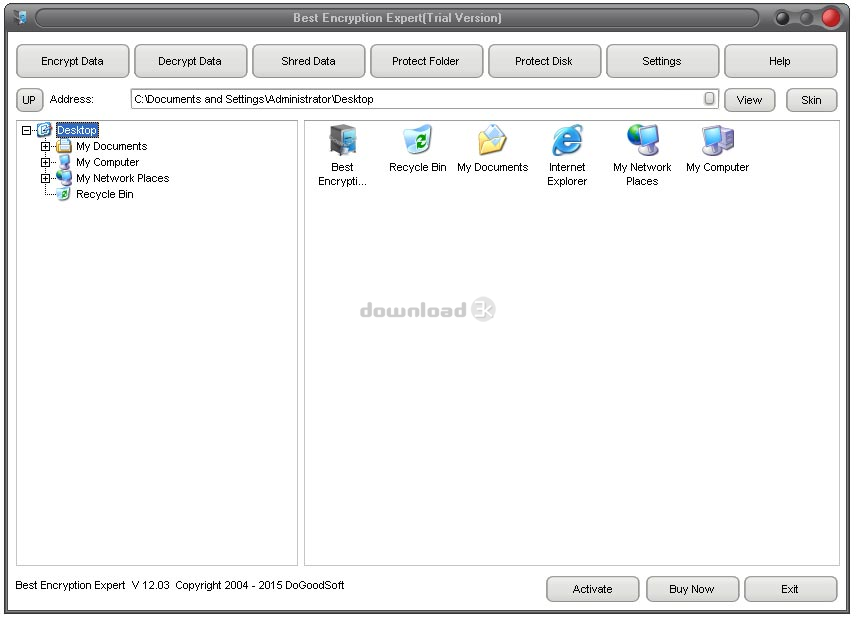Click the Help button
Screen dimensions: 857x618
[x=780, y=61]
